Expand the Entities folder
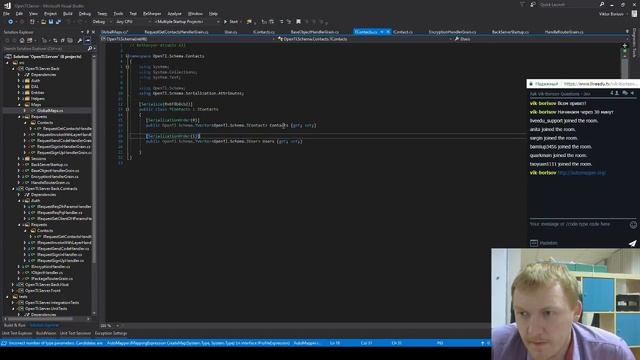640x360 pixels. 19,93
